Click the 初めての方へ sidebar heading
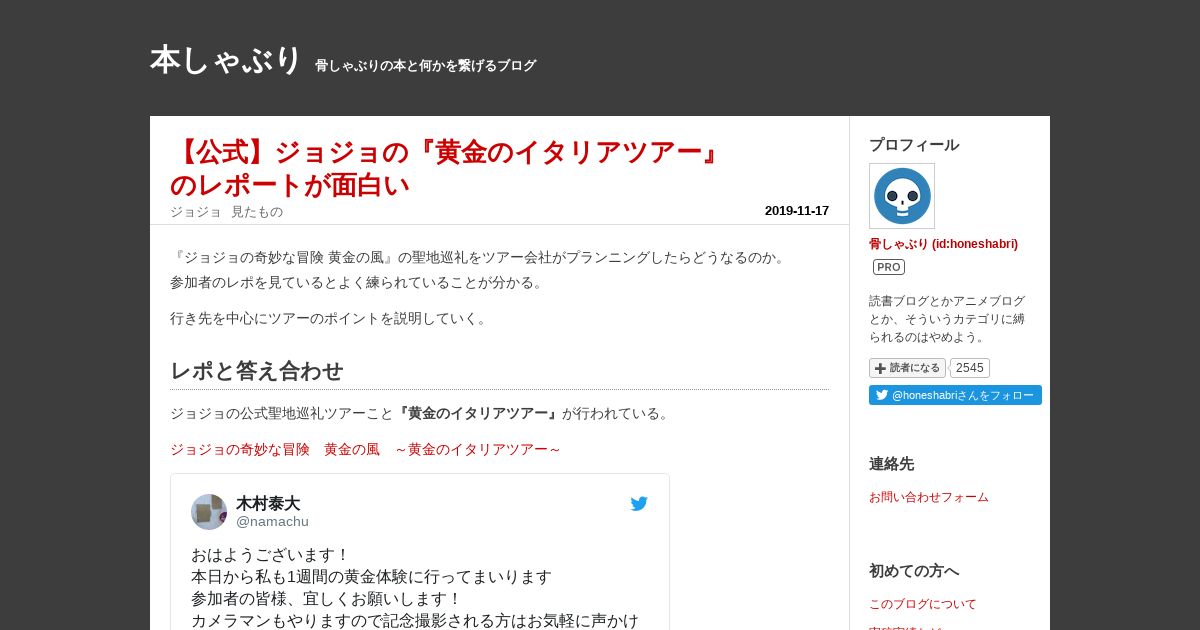The image size is (1200, 630). tap(914, 571)
